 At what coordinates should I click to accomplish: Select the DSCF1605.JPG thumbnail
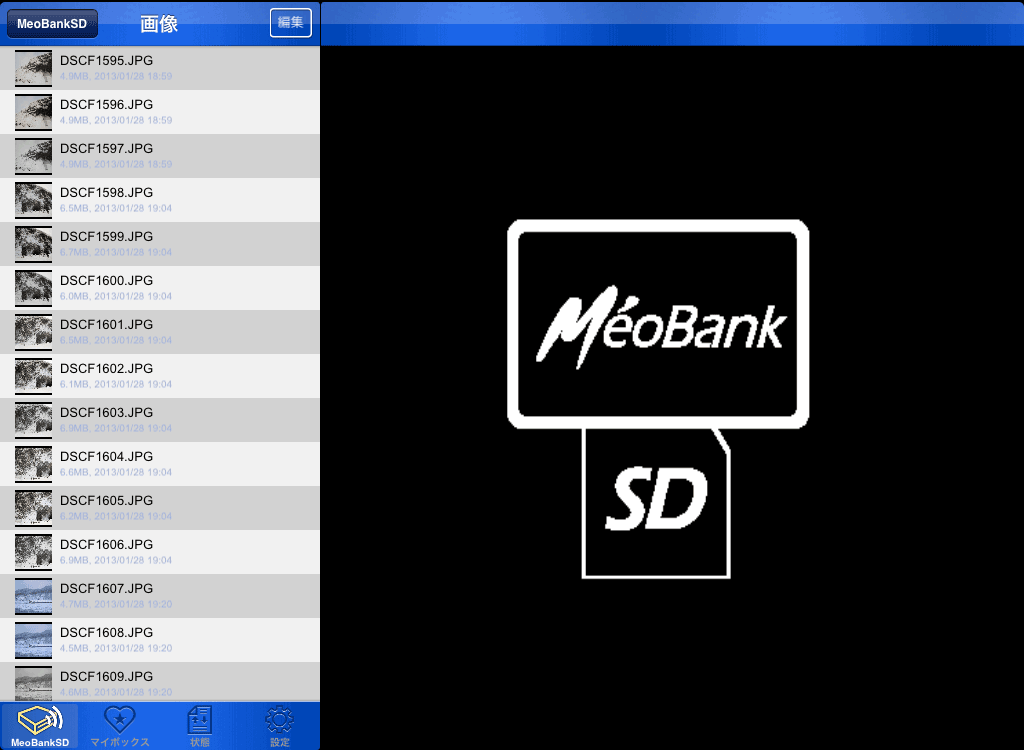point(33,508)
